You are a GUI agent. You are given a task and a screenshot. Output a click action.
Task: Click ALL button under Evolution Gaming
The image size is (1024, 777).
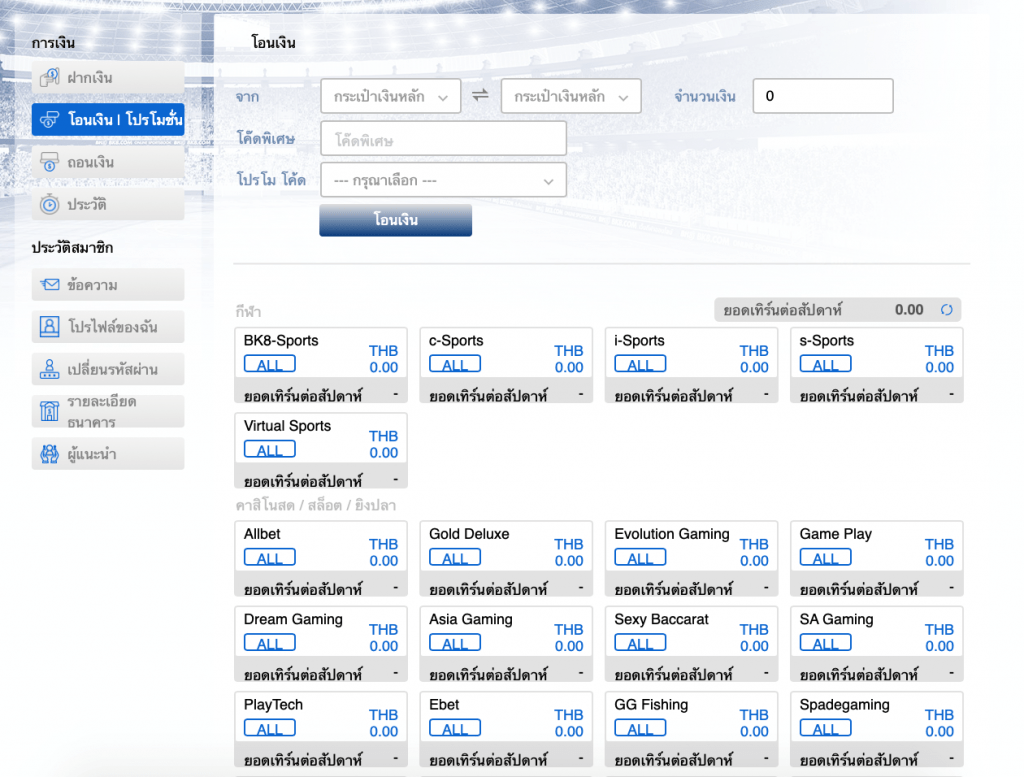point(640,558)
